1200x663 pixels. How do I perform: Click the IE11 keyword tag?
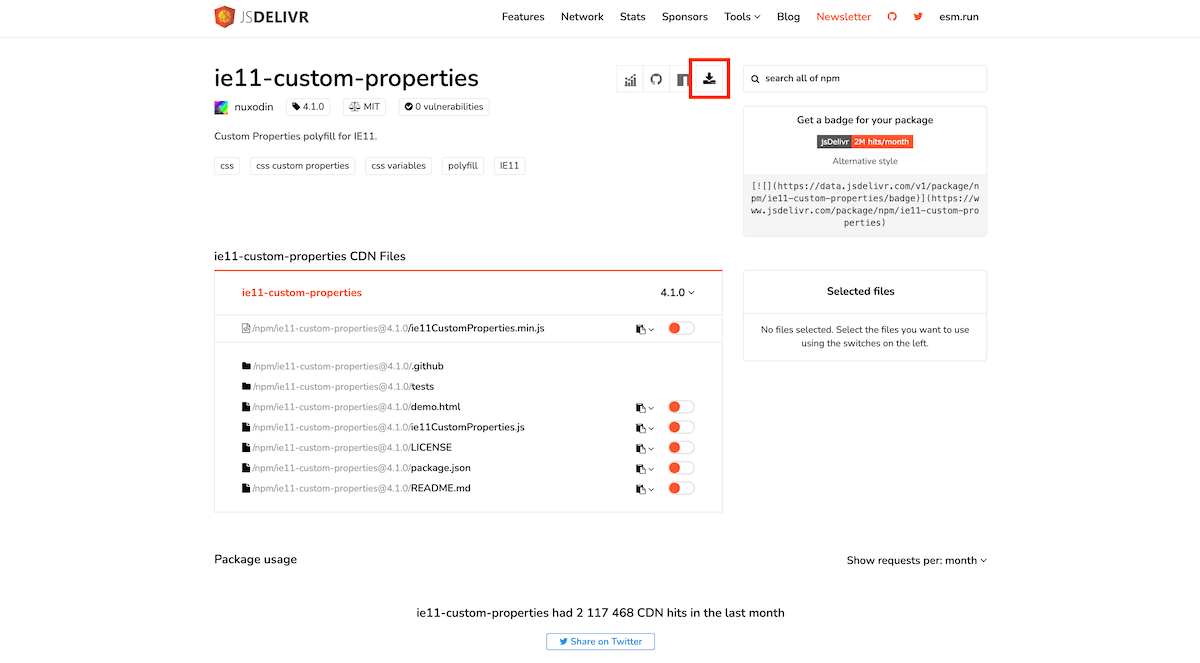point(510,166)
